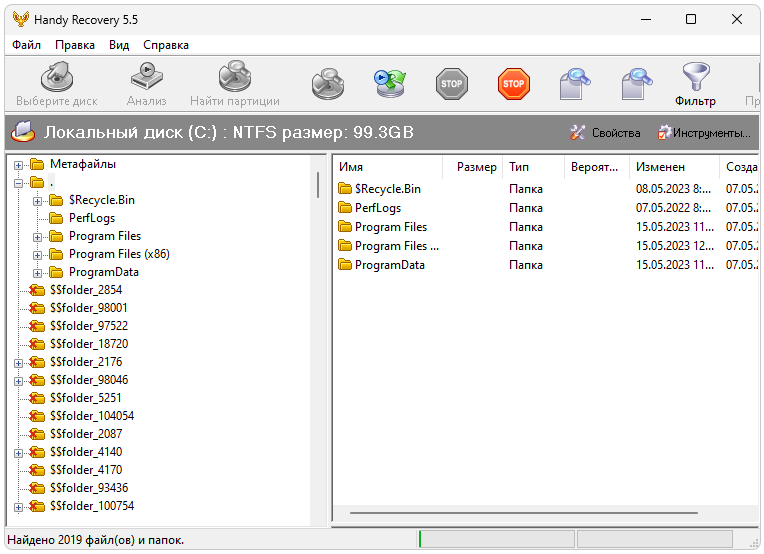The image size is (764, 554).
Task: Click the Выберите диск toolbar icon
Action: point(57,77)
